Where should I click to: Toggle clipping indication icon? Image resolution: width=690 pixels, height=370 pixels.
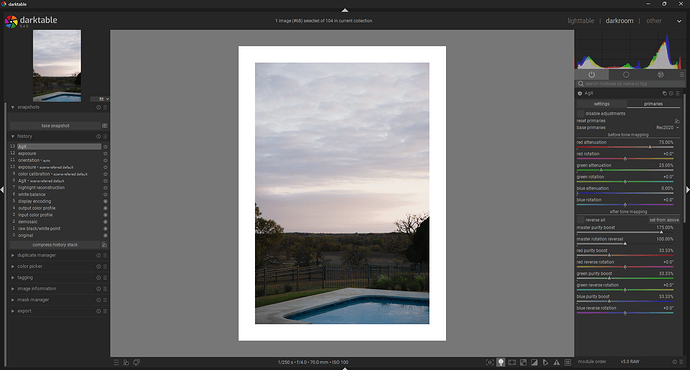(x=534, y=363)
